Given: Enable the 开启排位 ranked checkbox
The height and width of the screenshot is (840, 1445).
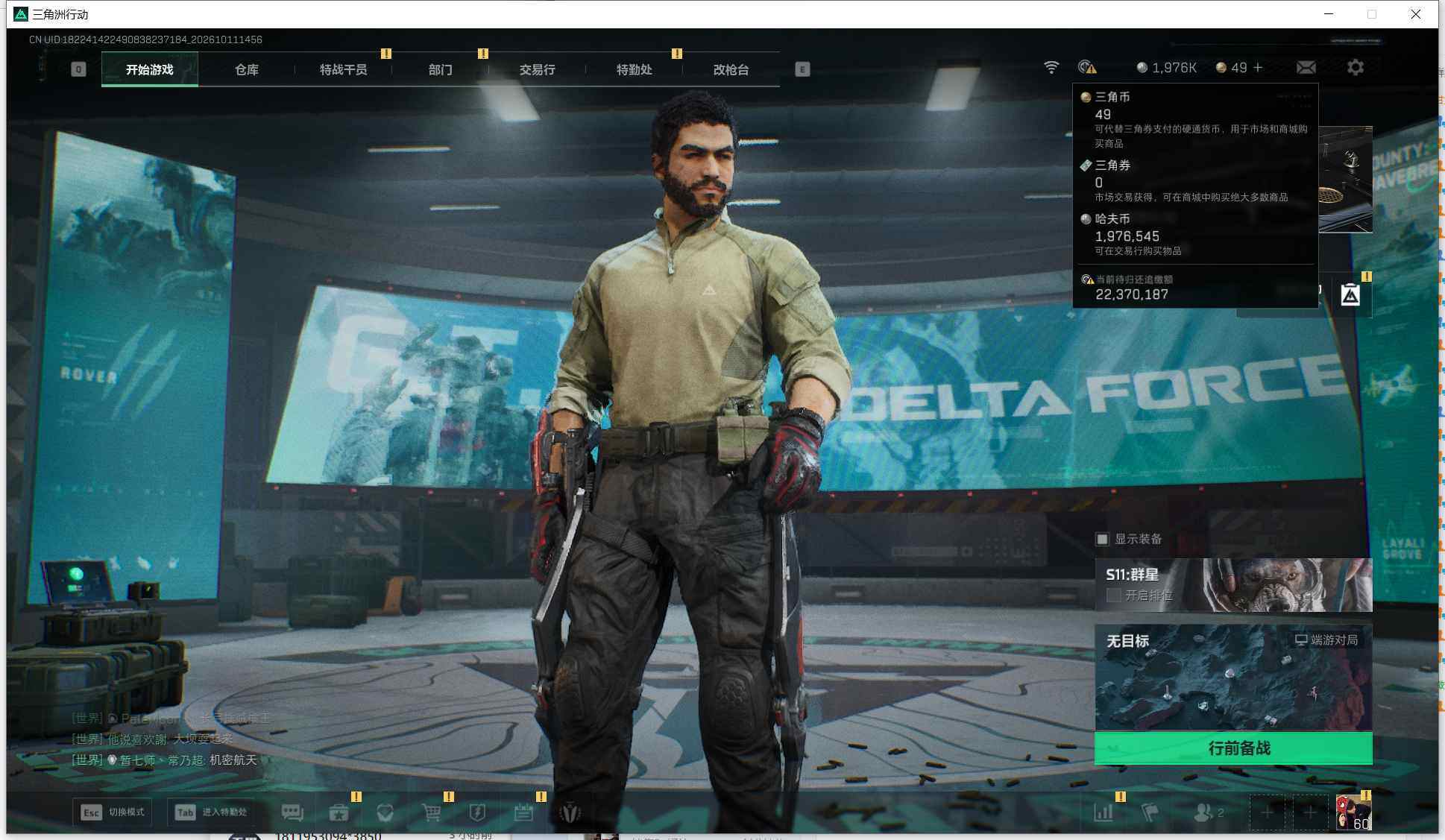Looking at the screenshot, I should coord(1114,596).
